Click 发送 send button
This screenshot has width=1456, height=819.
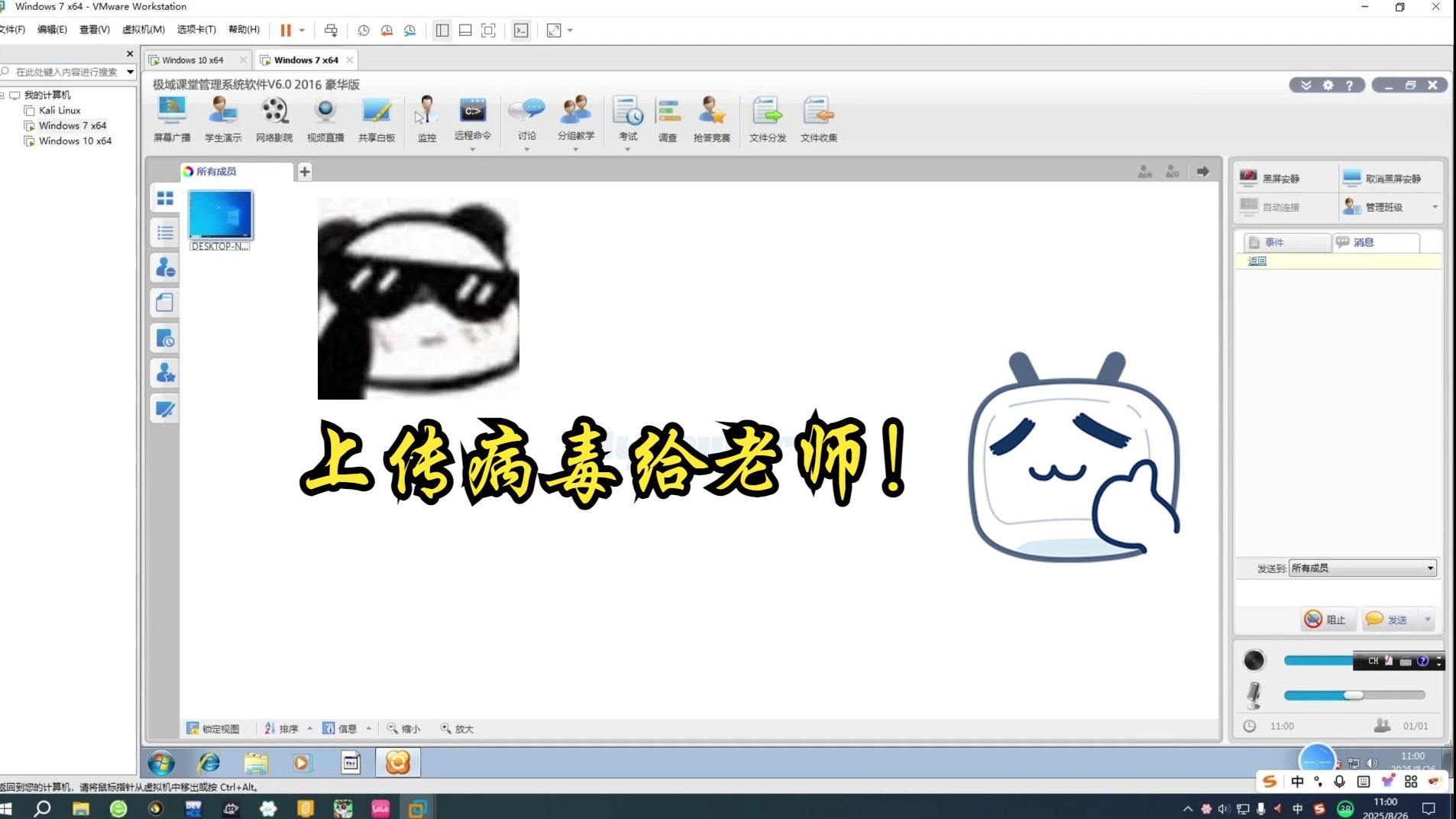(x=1389, y=619)
